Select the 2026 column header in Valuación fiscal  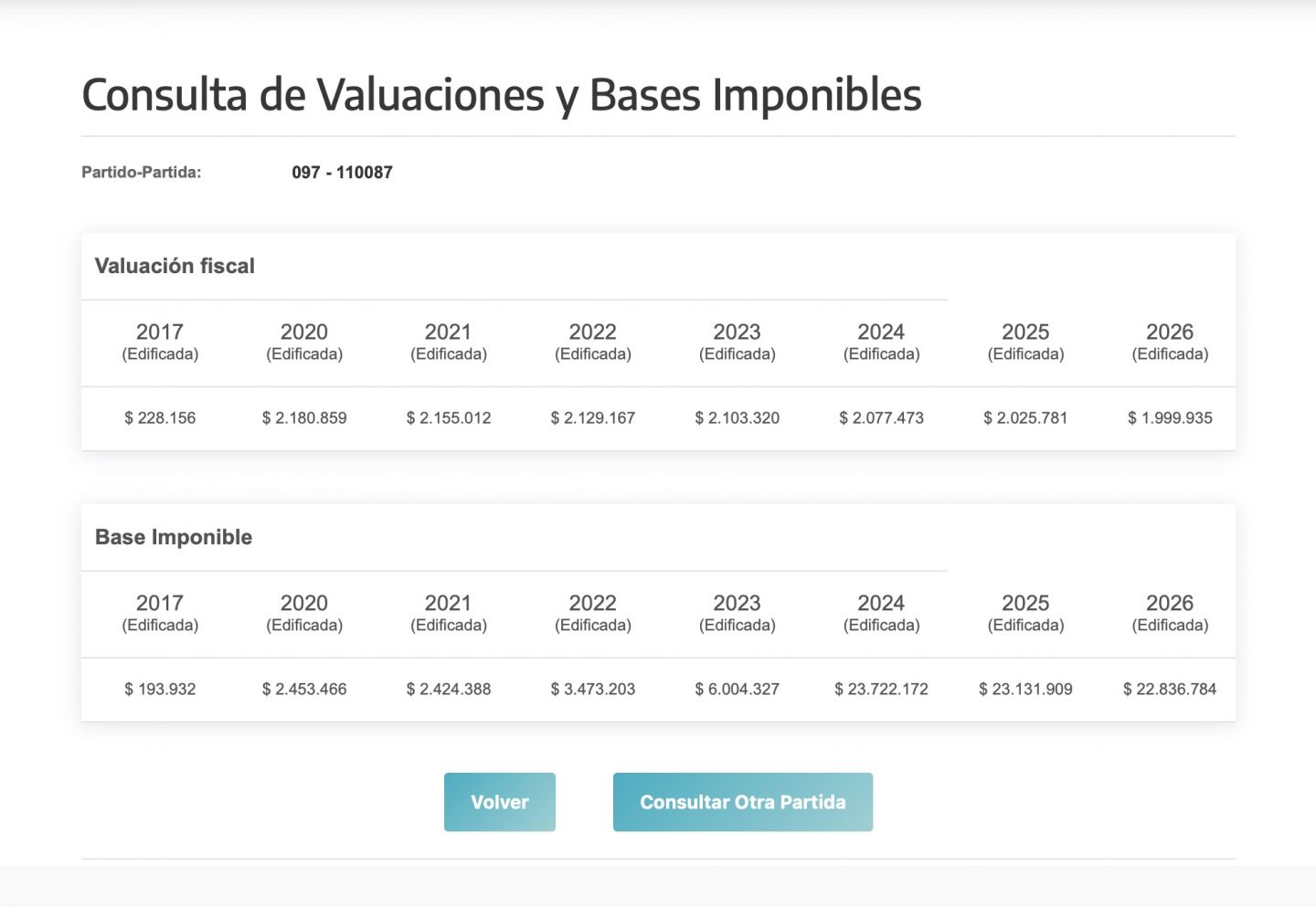coord(1170,341)
